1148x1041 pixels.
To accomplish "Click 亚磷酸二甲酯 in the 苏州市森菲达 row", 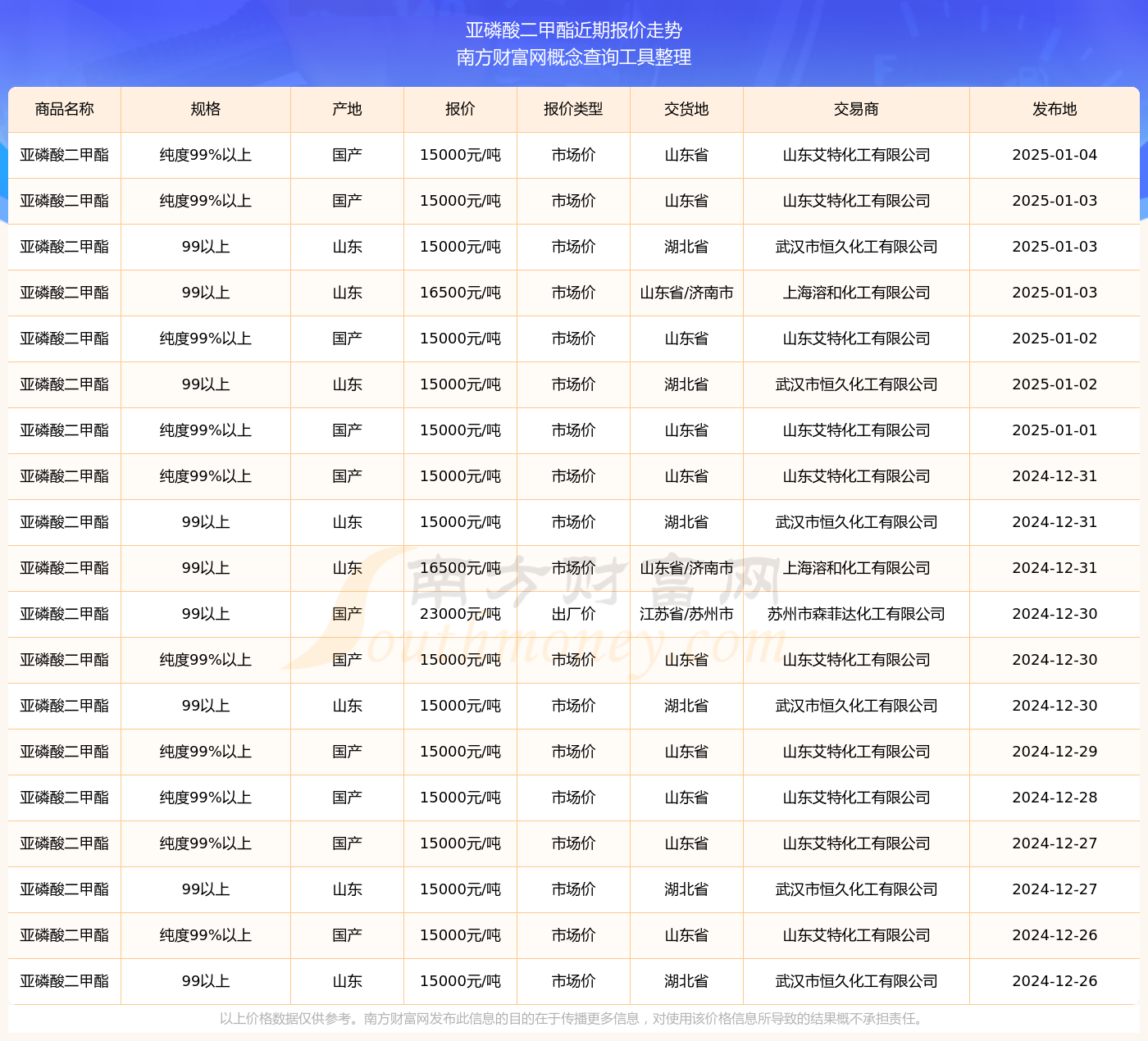I will (x=65, y=614).
